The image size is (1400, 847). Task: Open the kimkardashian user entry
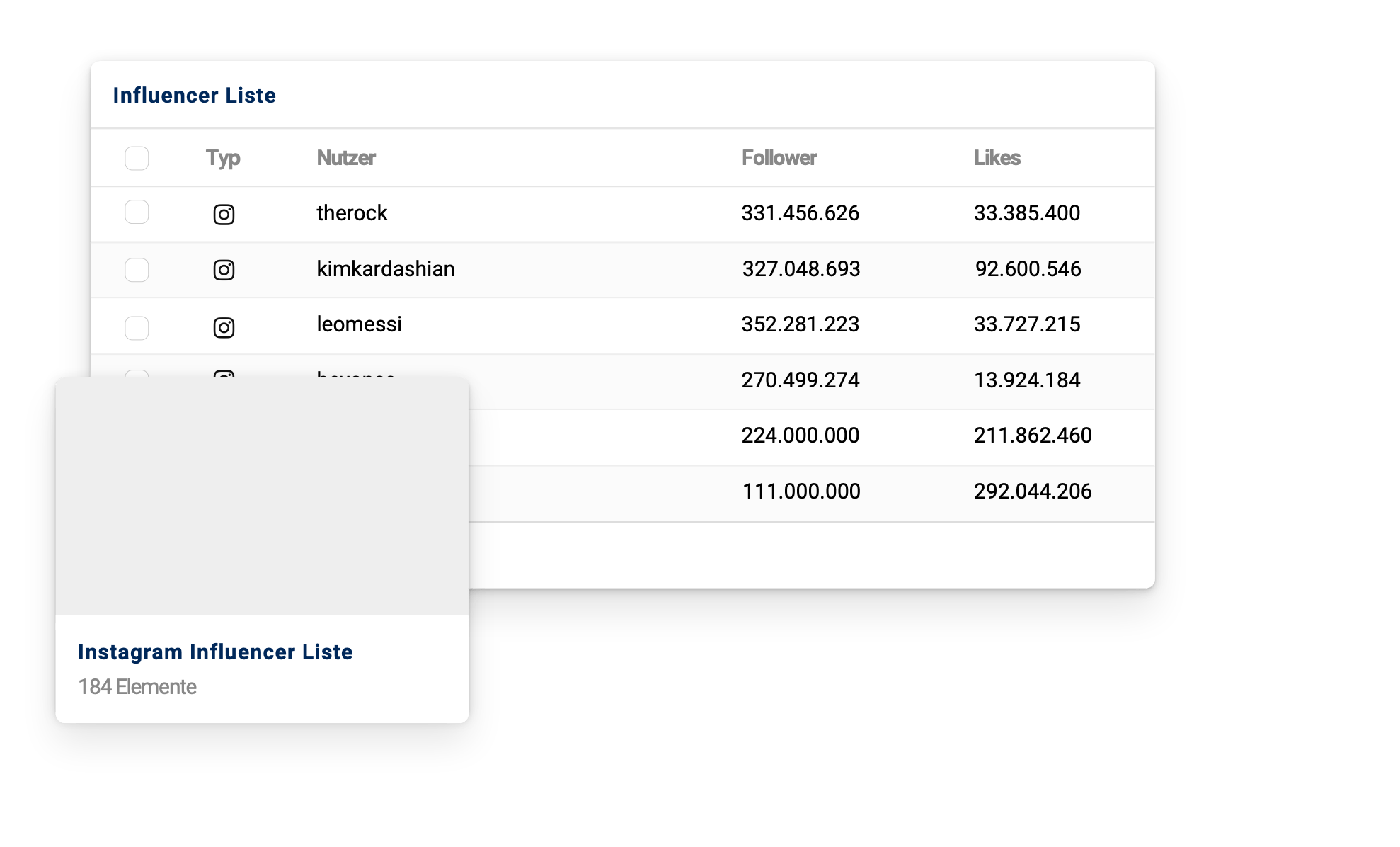coord(385,269)
